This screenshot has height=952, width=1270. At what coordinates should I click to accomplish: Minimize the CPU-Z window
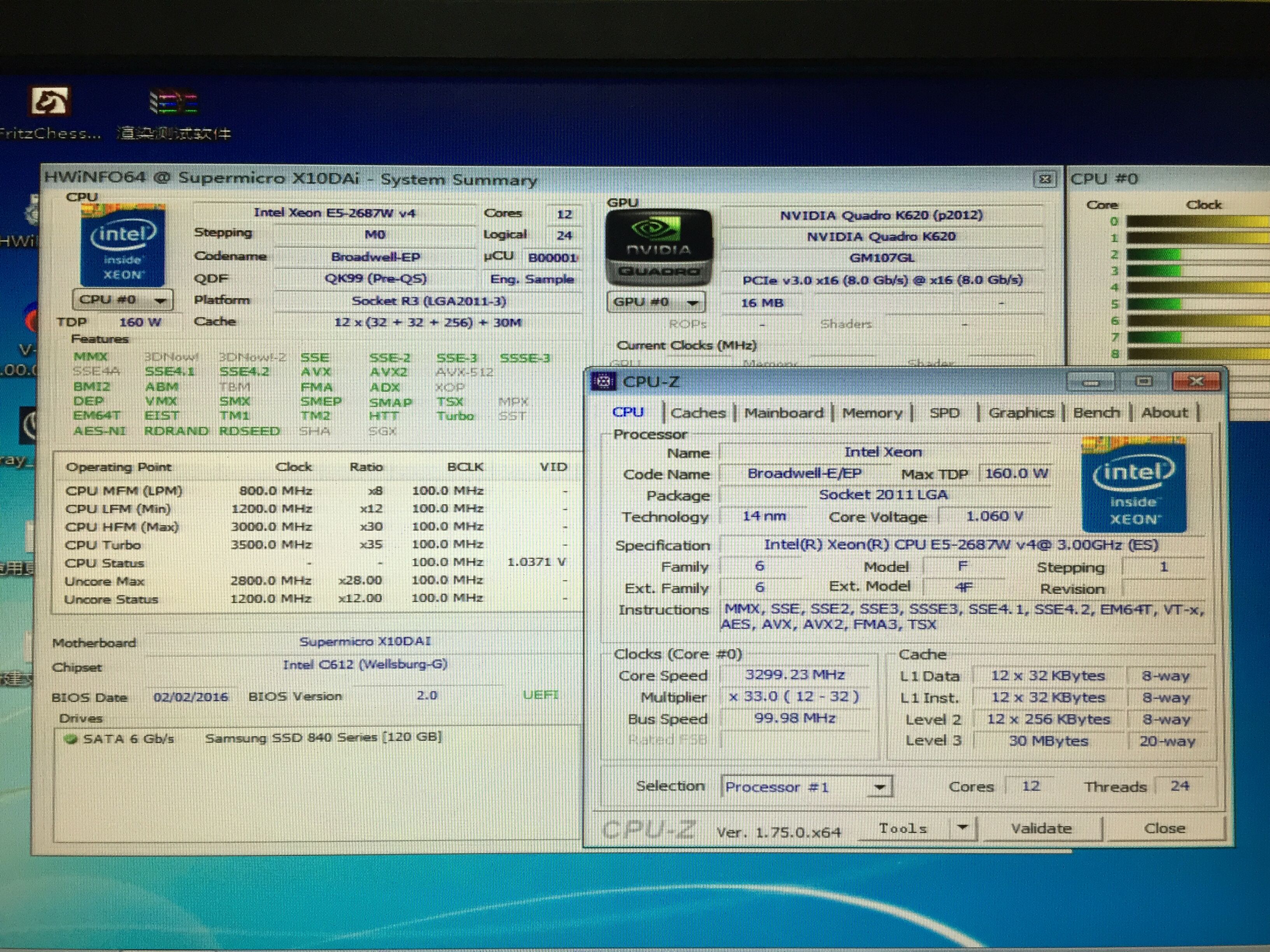pyautogui.click(x=1090, y=381)
